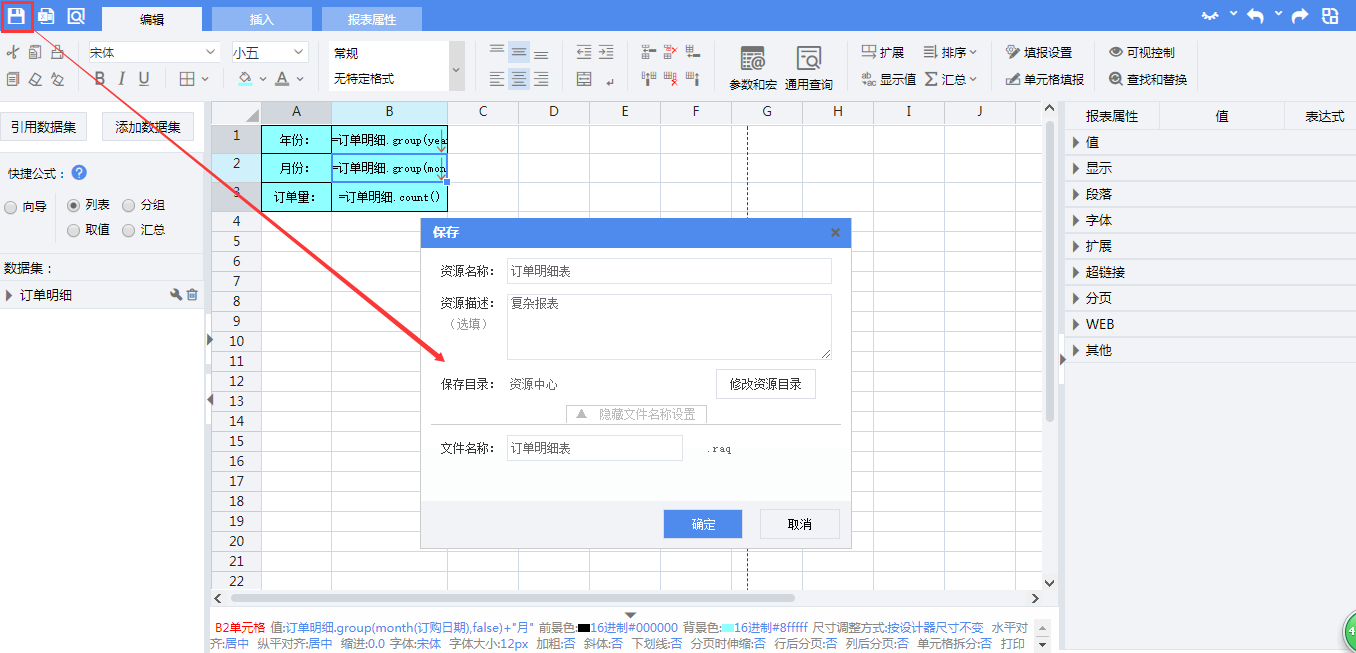Image resolution: width=1356 pixels, height=653 pixels.
Task: Click the bold B formatting icon
Action: (99, 79)
